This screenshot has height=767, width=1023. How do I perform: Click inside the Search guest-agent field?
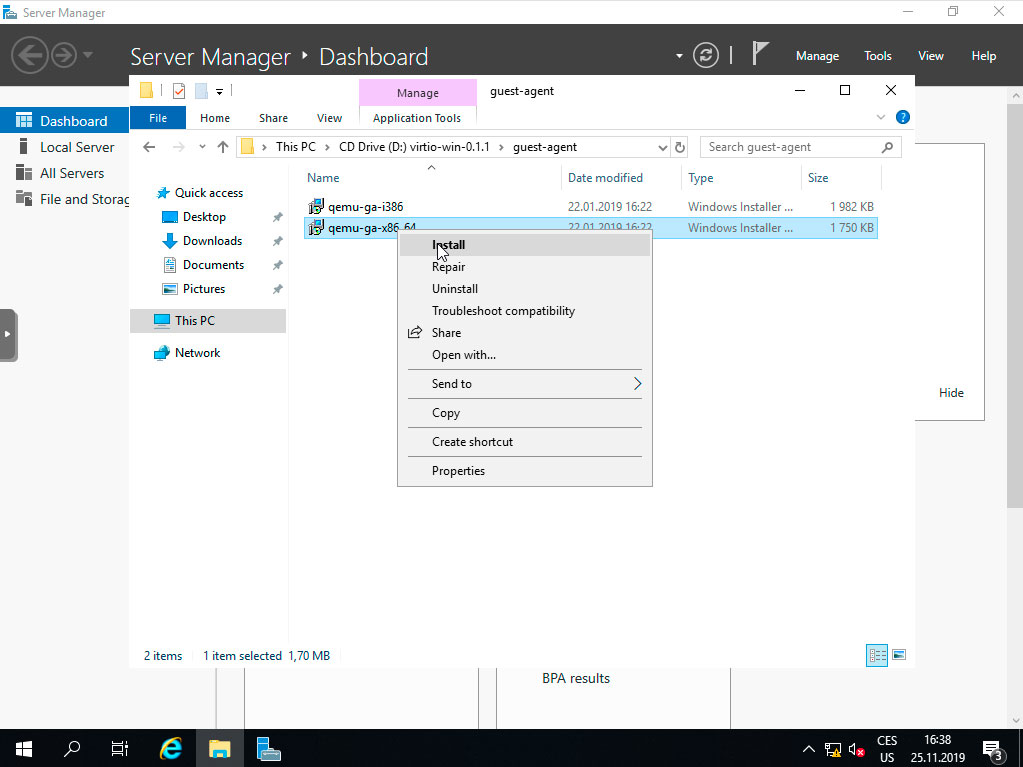pos(790,146)
